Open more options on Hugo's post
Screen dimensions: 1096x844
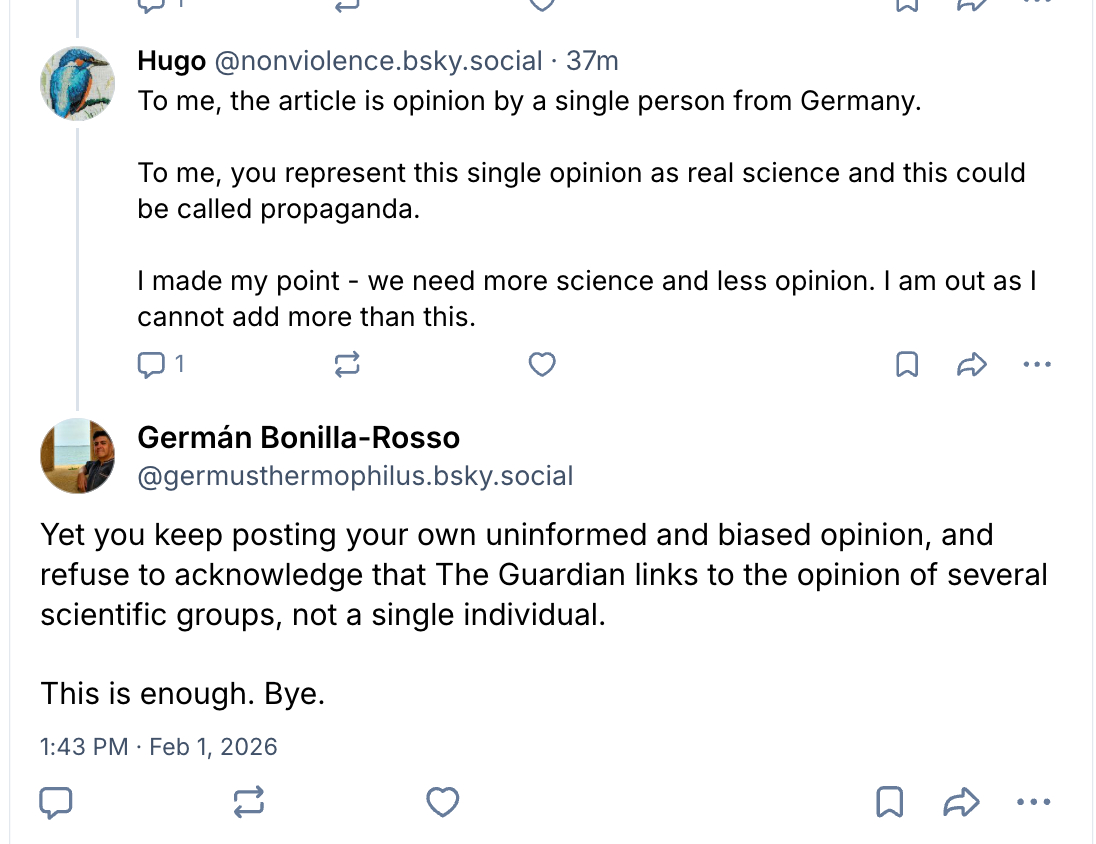1037,366
